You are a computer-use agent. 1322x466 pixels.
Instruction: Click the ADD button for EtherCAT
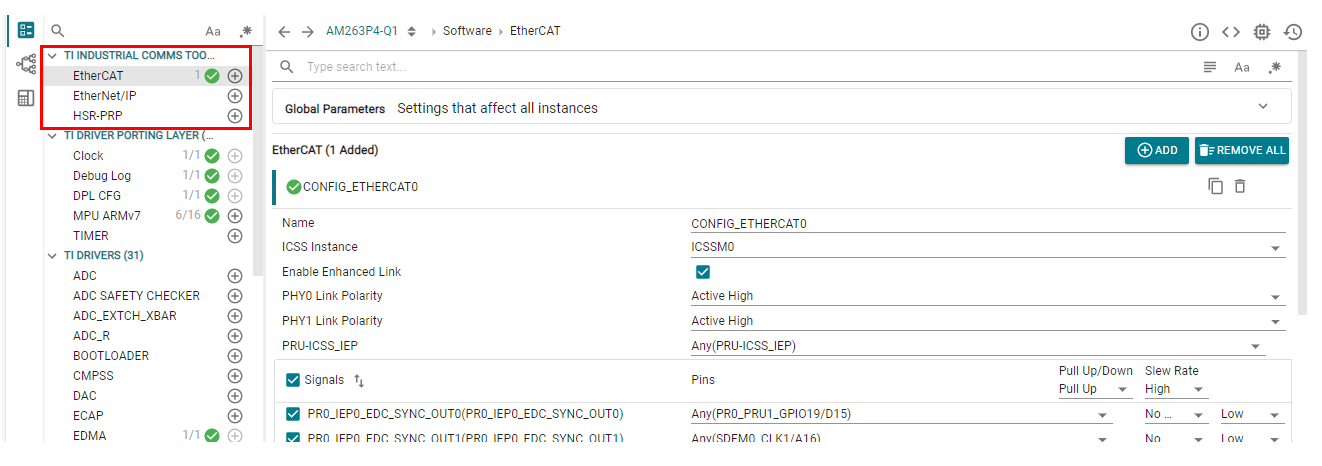[1157, 150]
